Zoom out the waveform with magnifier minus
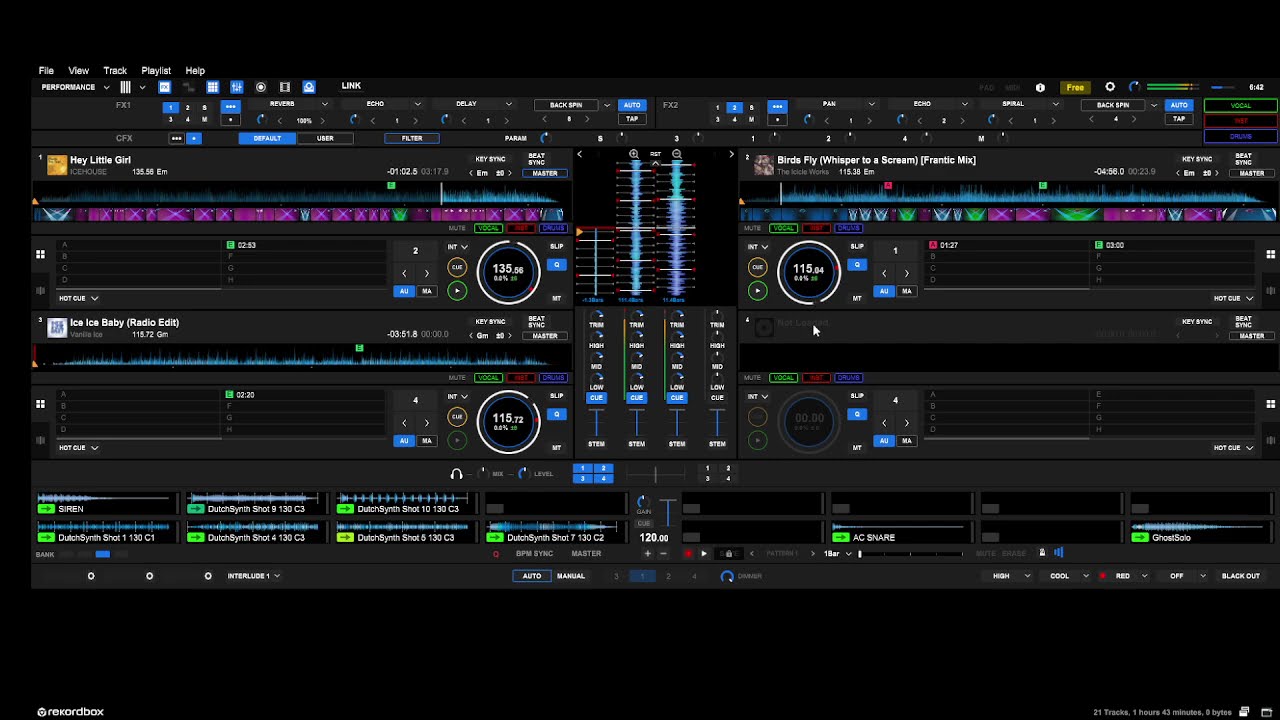 coord(677,154)
